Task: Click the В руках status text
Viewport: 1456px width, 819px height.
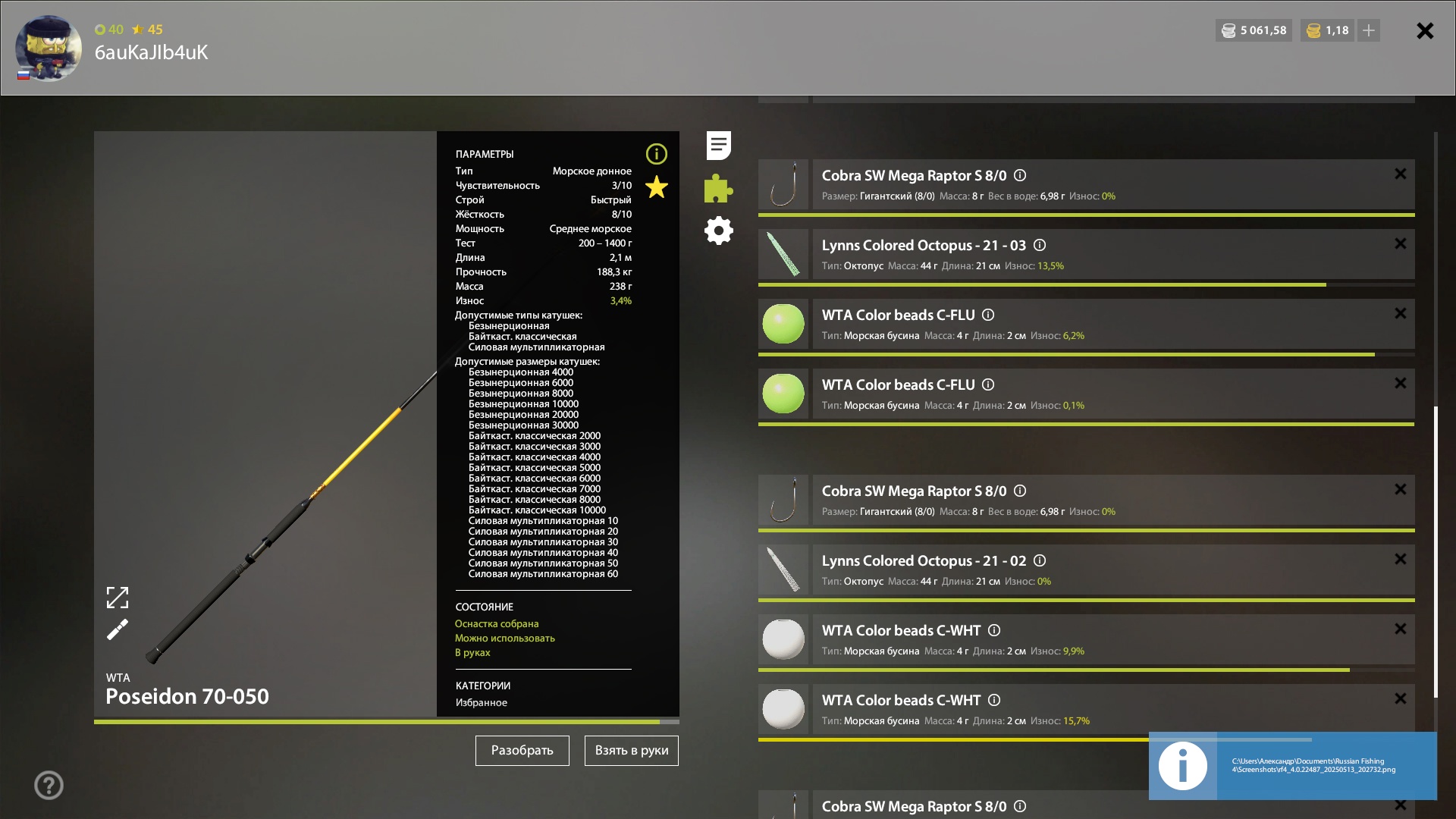Action: pos(472,653)
